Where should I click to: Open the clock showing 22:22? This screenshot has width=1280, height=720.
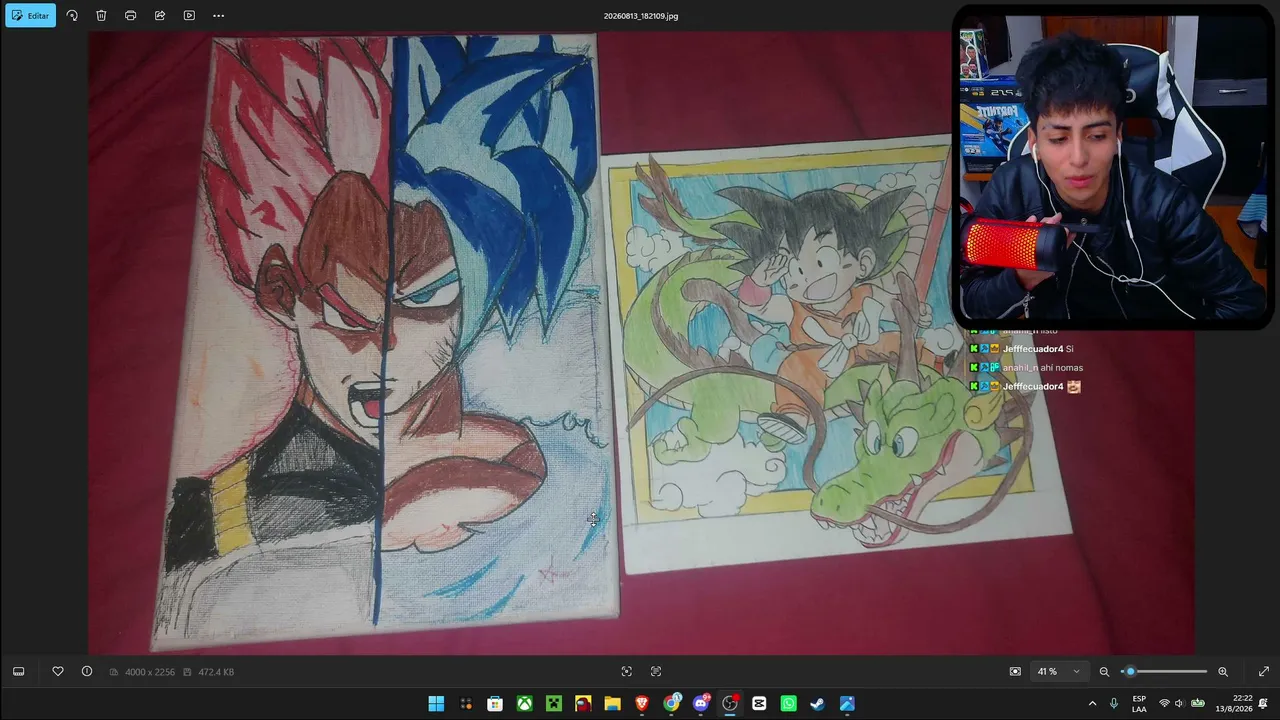pyautogui.click(x=1234, y=704)
